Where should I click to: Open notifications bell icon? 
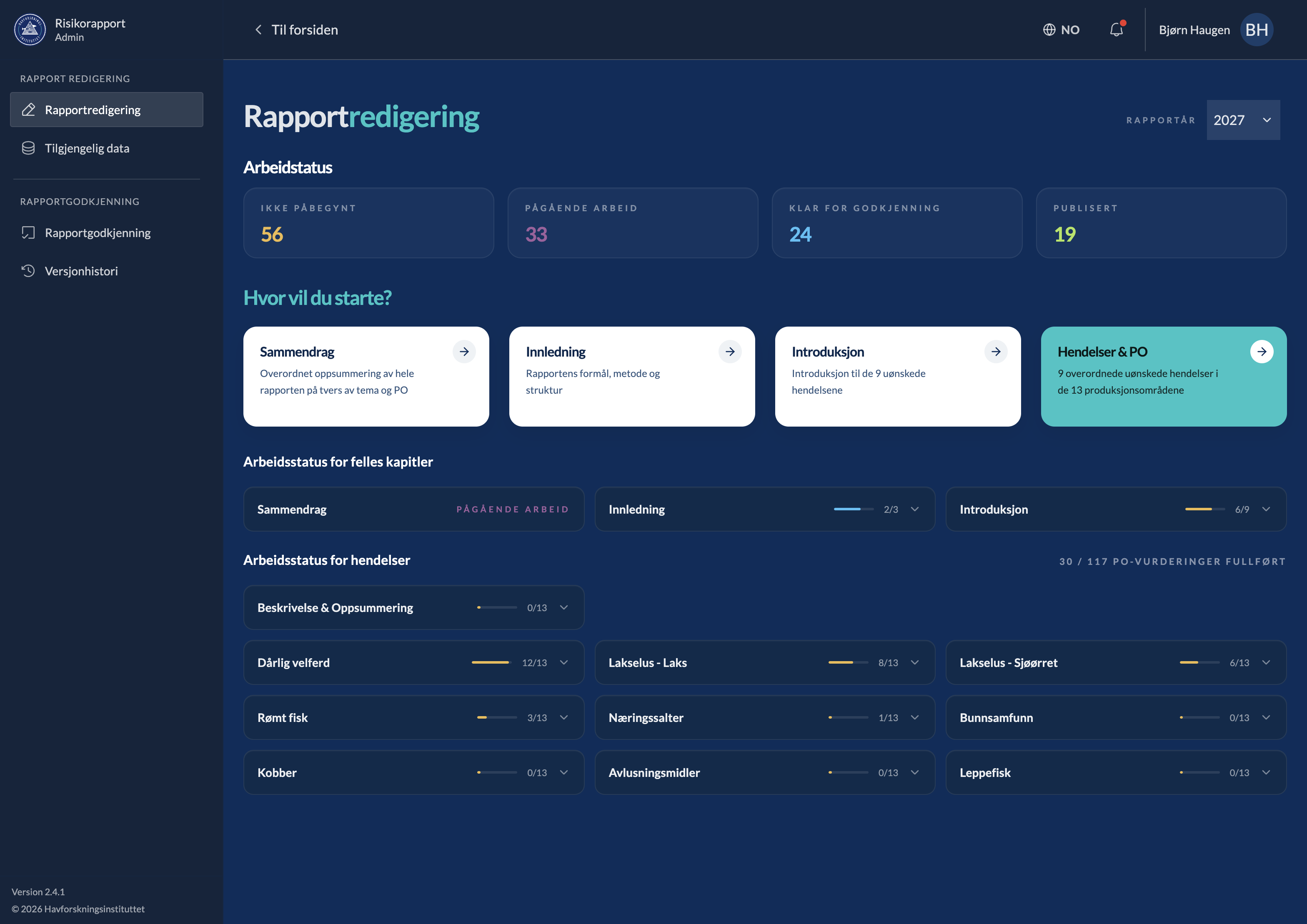pos(1116,30)
